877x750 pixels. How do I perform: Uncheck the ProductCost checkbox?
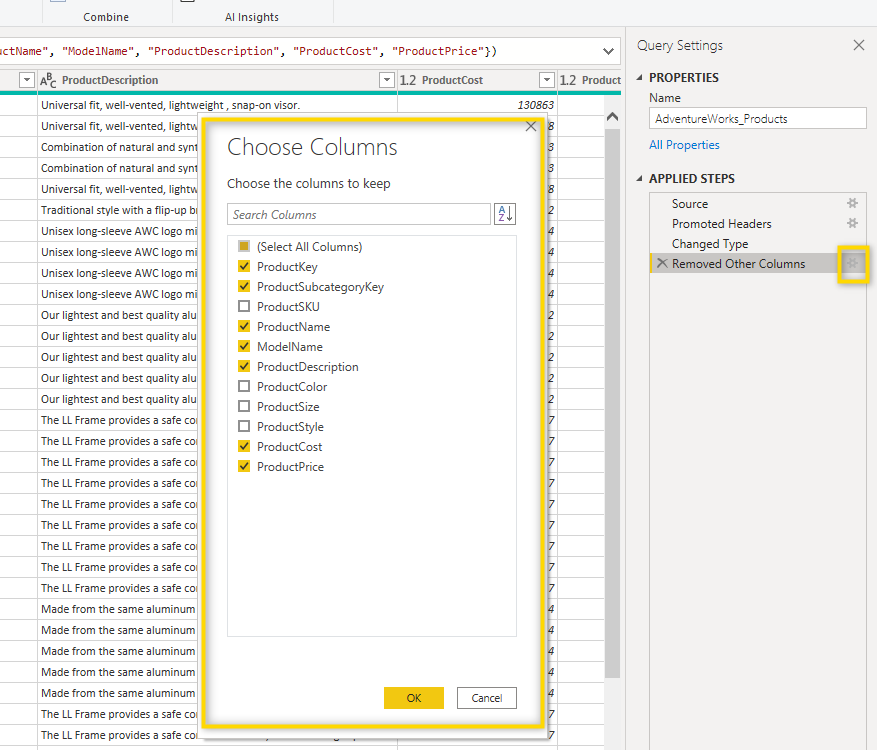[x=244, y=446]
